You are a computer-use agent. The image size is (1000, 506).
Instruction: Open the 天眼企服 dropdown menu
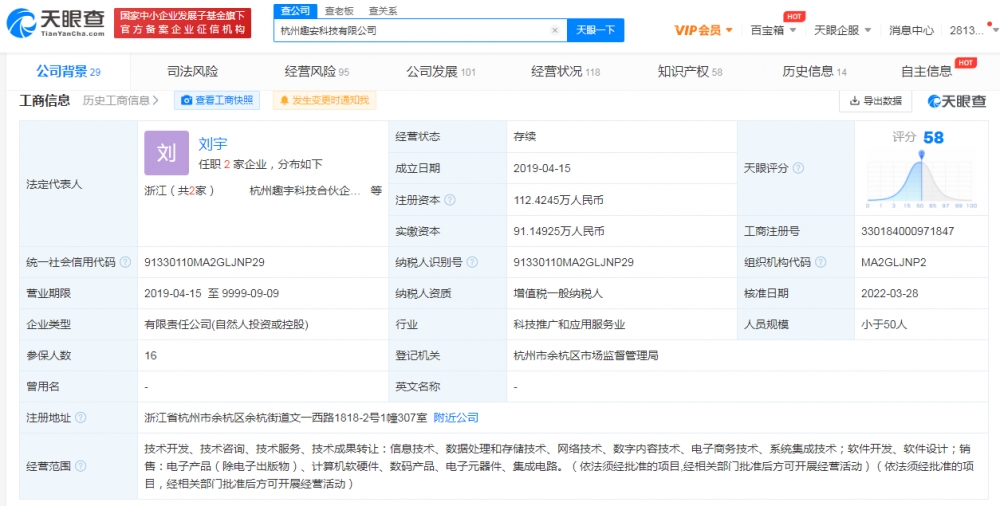coord(841,30)
